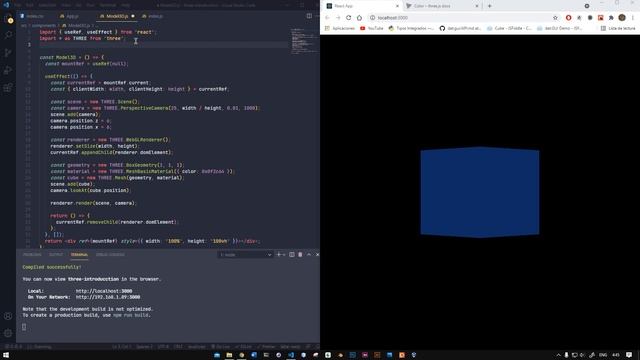Open the terminal shell selector dropdown
The image size is (640, 360).
pyautogui.click(x=245, y=255)
